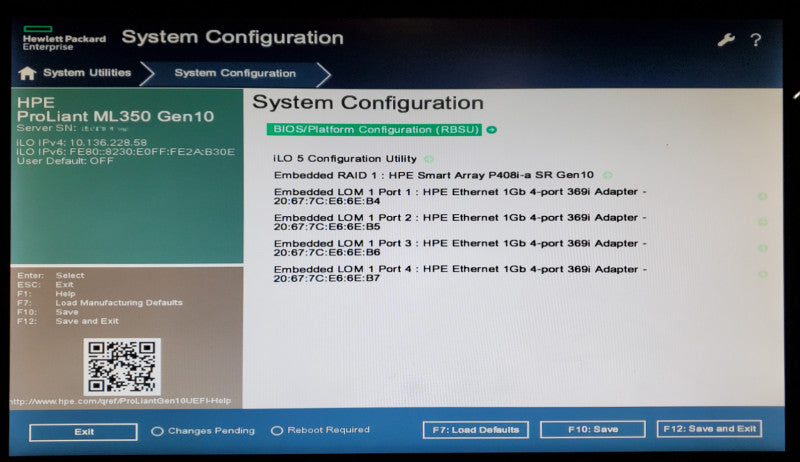Click the User Default: OFF text

tap(65, 161)
